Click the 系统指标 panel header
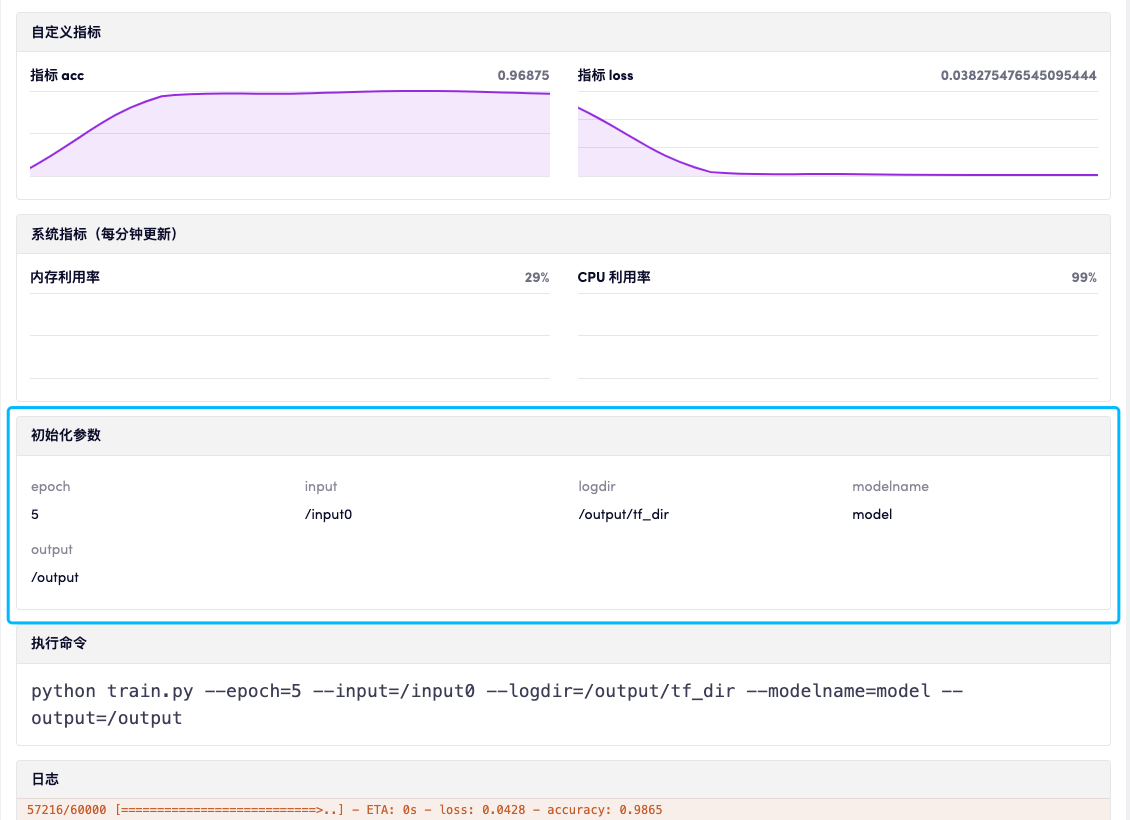Image resolution: width=1130 pixels, height=820 pixels. coord(104,234)
